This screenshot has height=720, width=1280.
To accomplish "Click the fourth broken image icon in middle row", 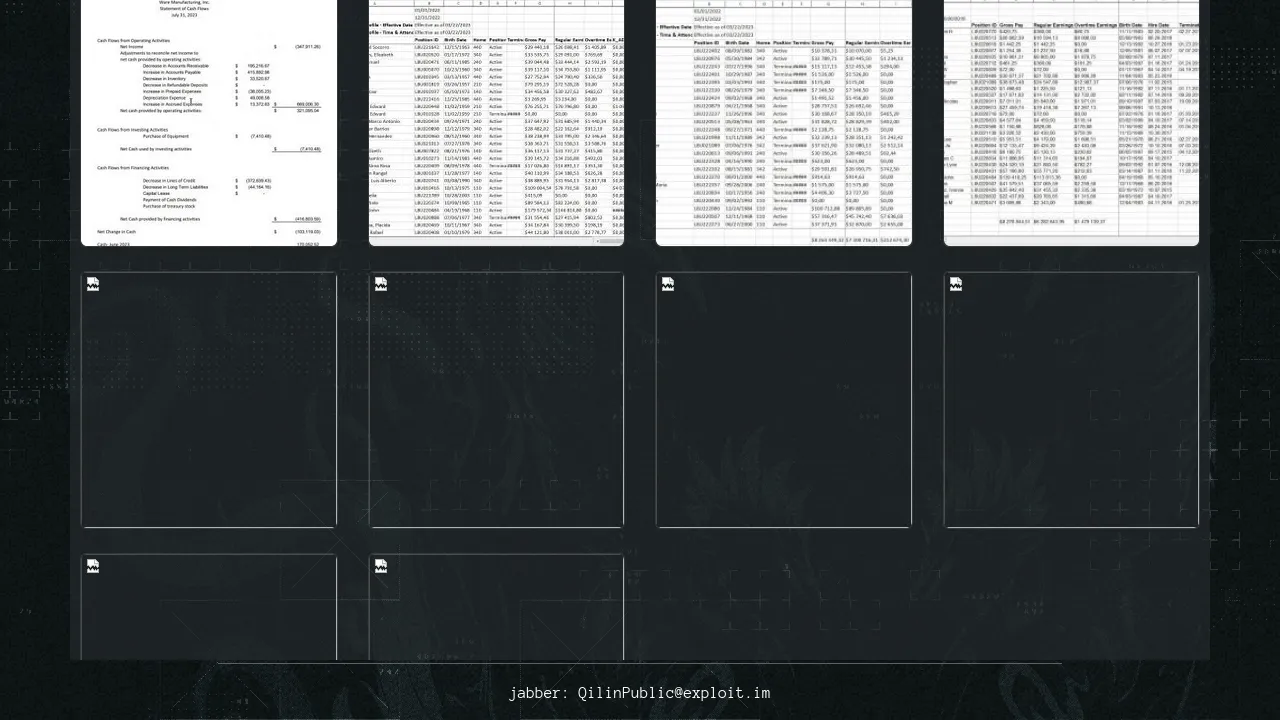I will [x=956, y=285].
